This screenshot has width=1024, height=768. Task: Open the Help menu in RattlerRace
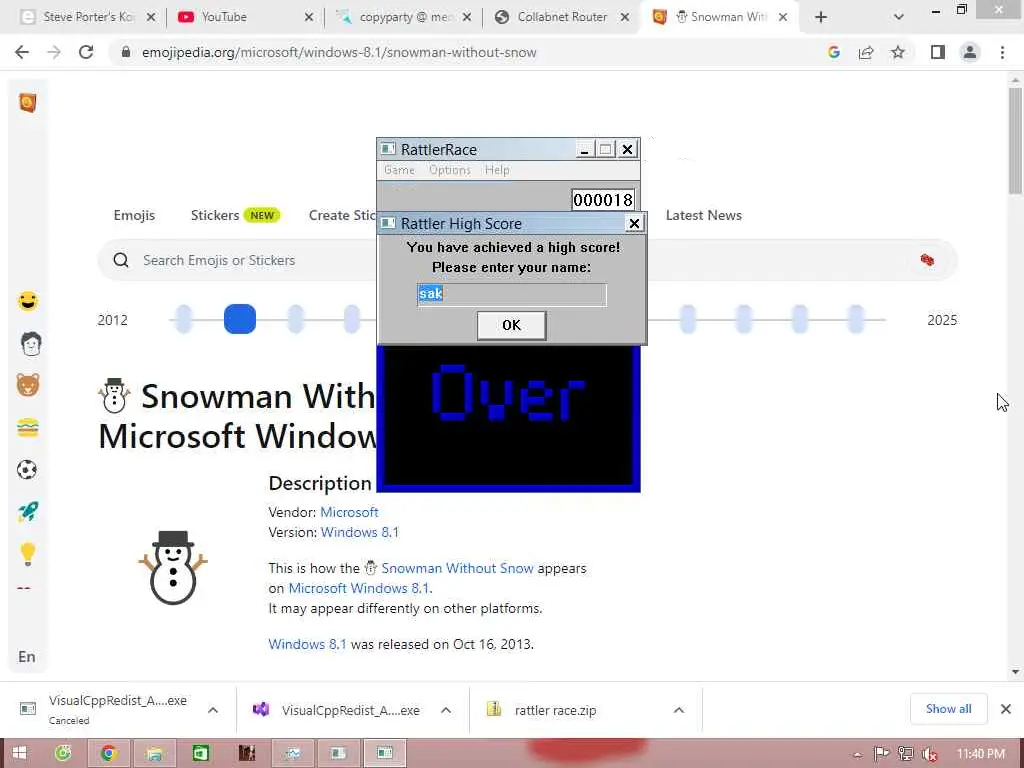(x=497, y=170)
